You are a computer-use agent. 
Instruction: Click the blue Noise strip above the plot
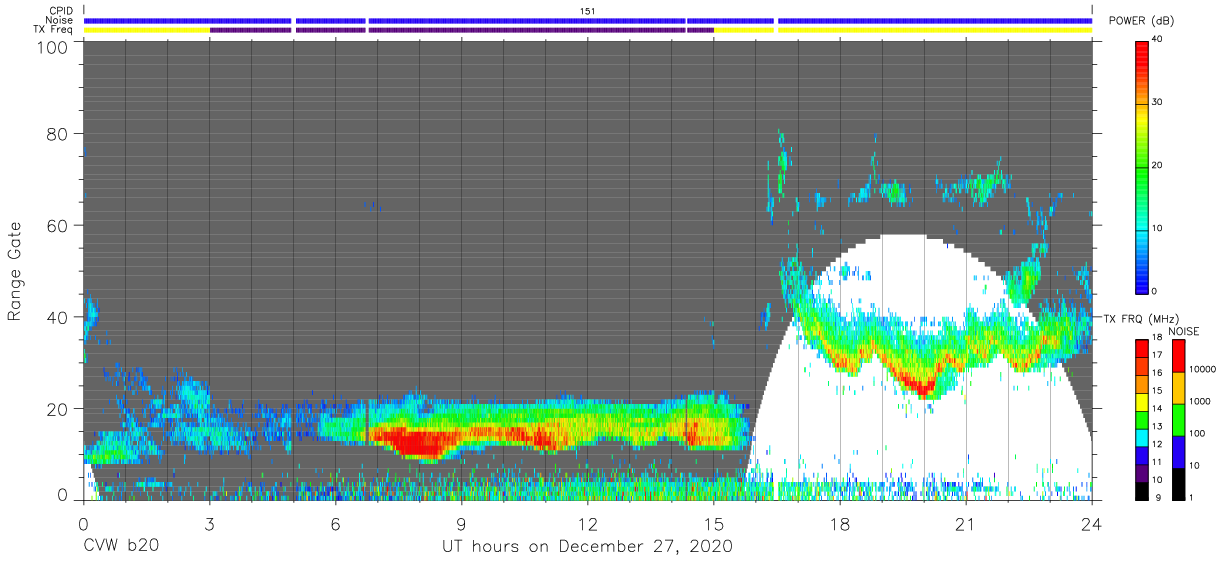click(x=588, y=20)
